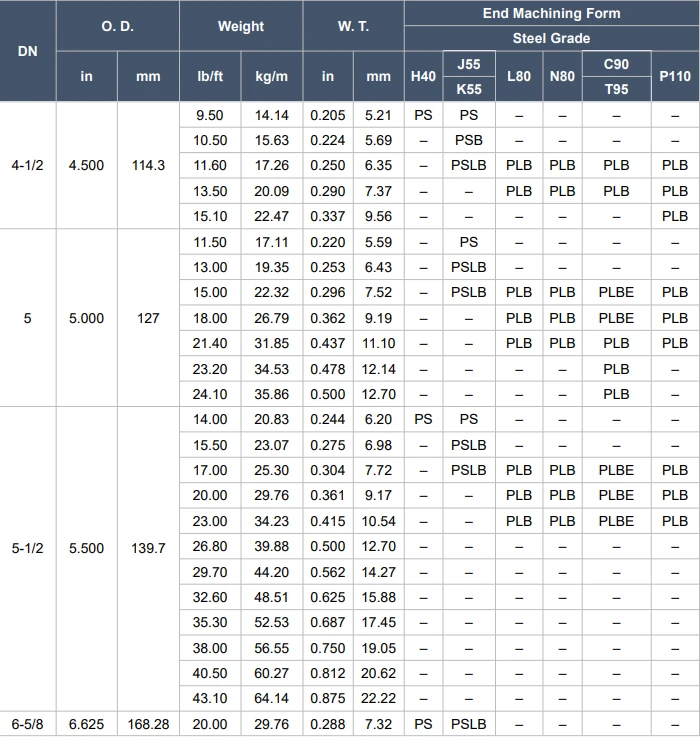The height and width of the screenshot is (737, 700).
Task: Click the kg/m value 14.14
Action: pyautogui.click(x=272, y=115)
